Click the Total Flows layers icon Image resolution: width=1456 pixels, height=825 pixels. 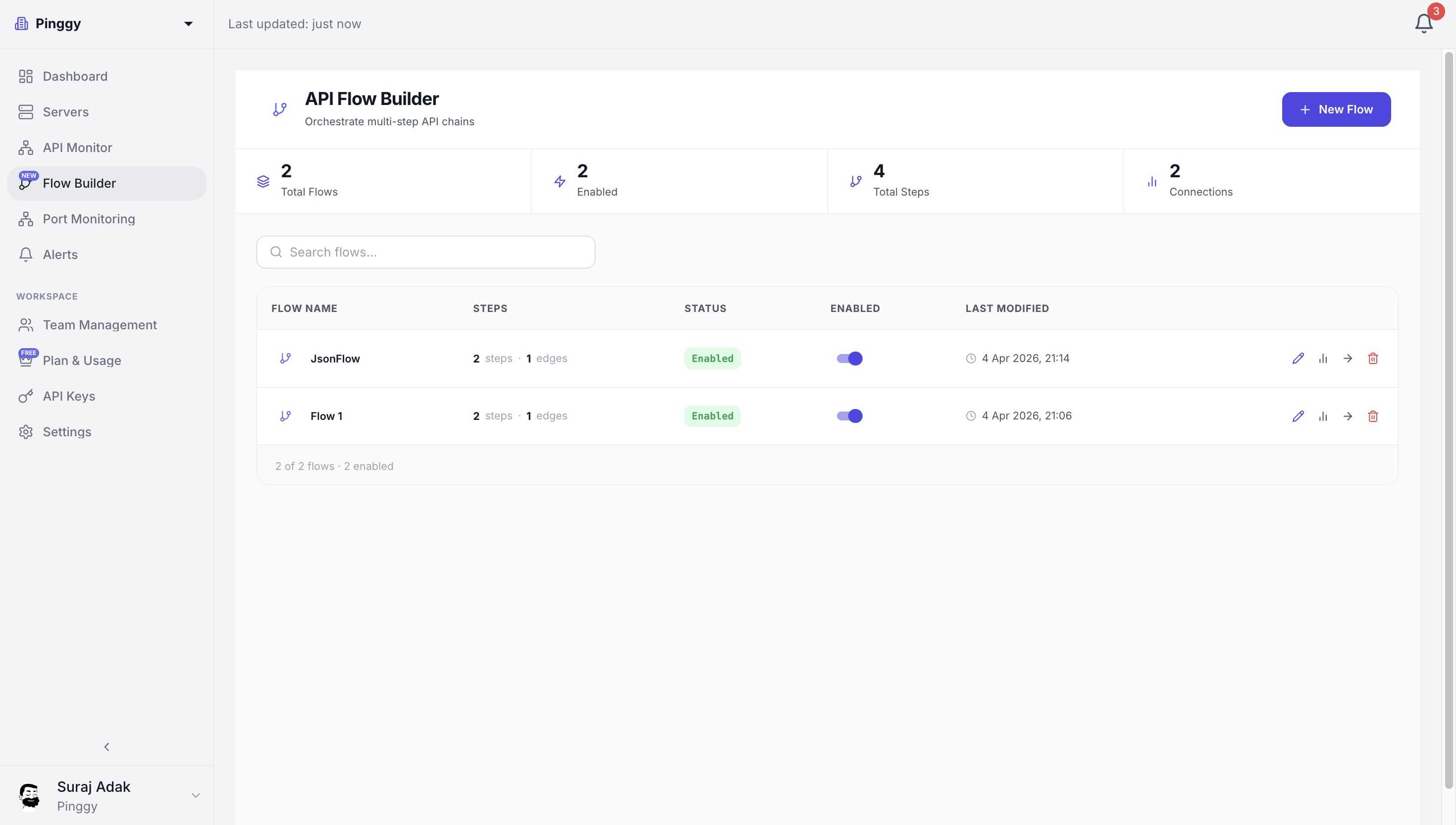coord(263,181)
